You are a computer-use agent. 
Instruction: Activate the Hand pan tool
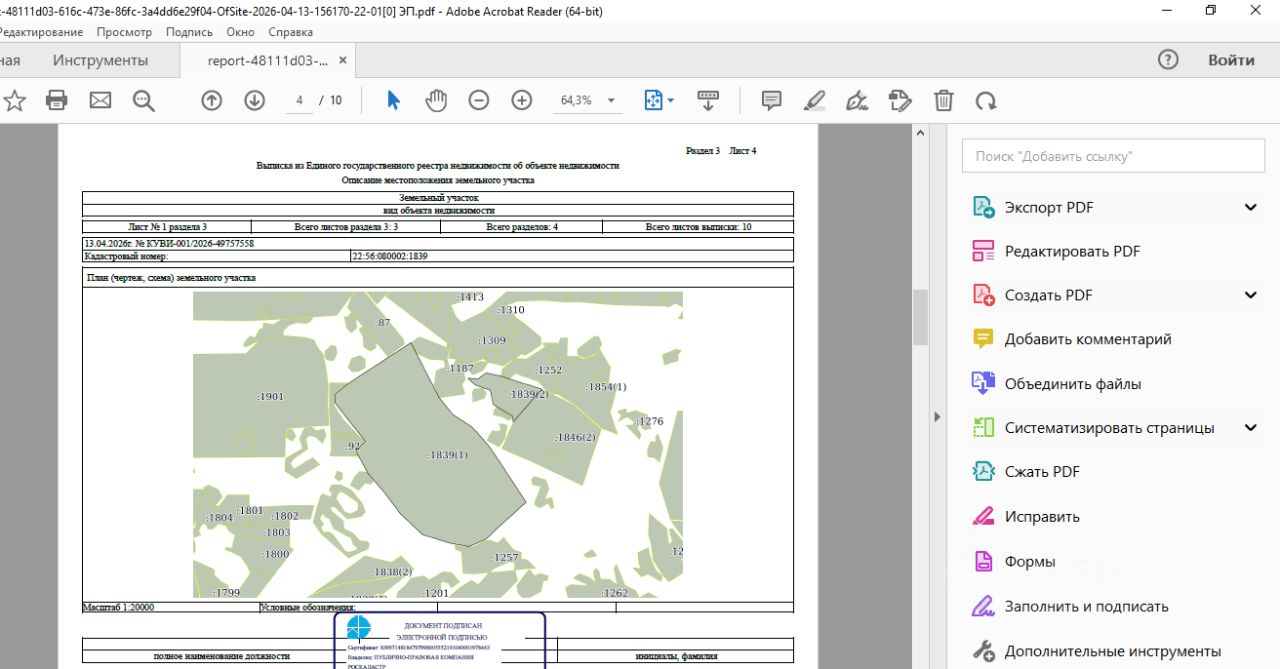pyautogui.click(x=436, y=100)
